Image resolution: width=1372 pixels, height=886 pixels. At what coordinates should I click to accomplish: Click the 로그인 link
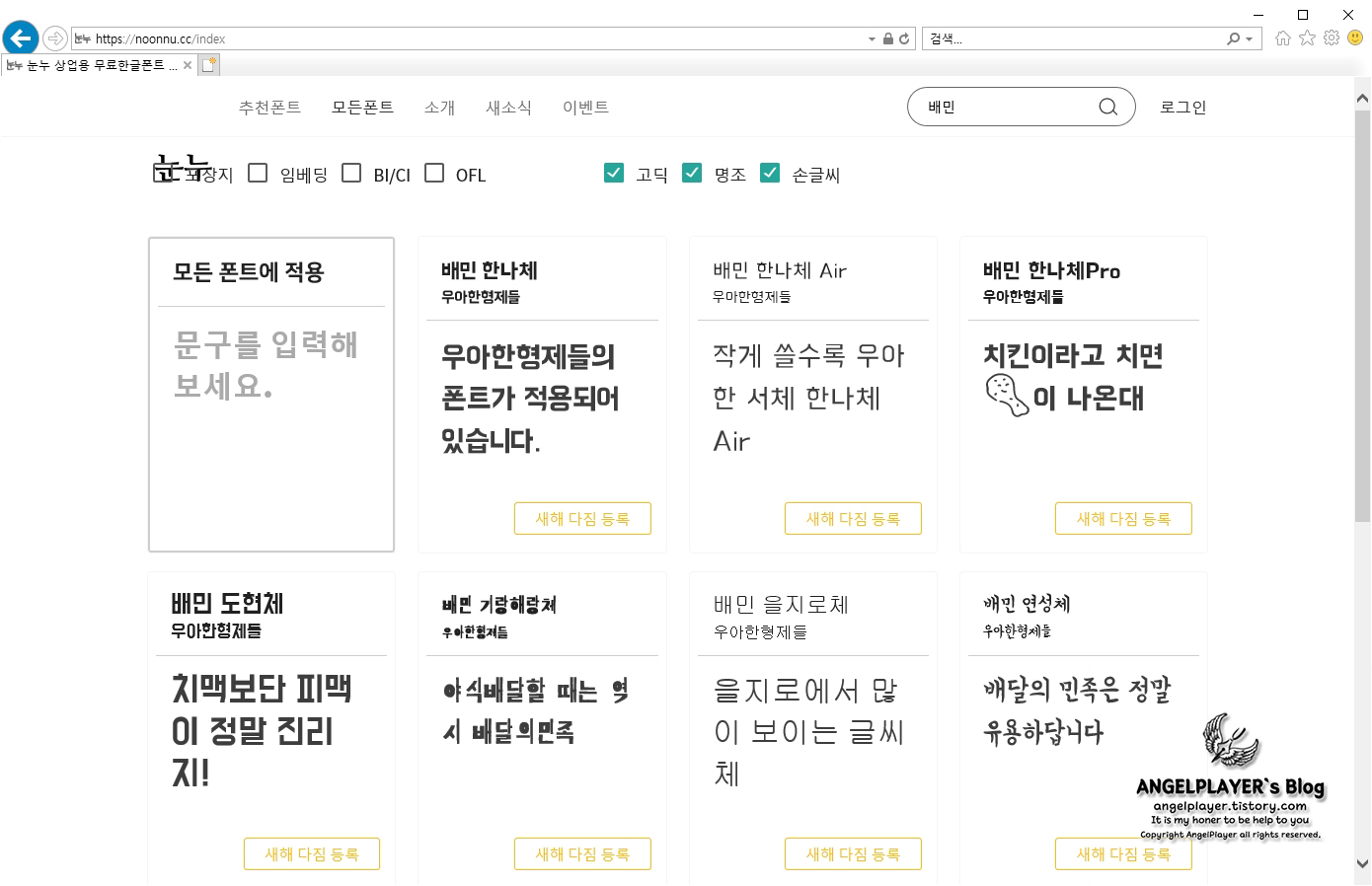[x=1183, y=108]
